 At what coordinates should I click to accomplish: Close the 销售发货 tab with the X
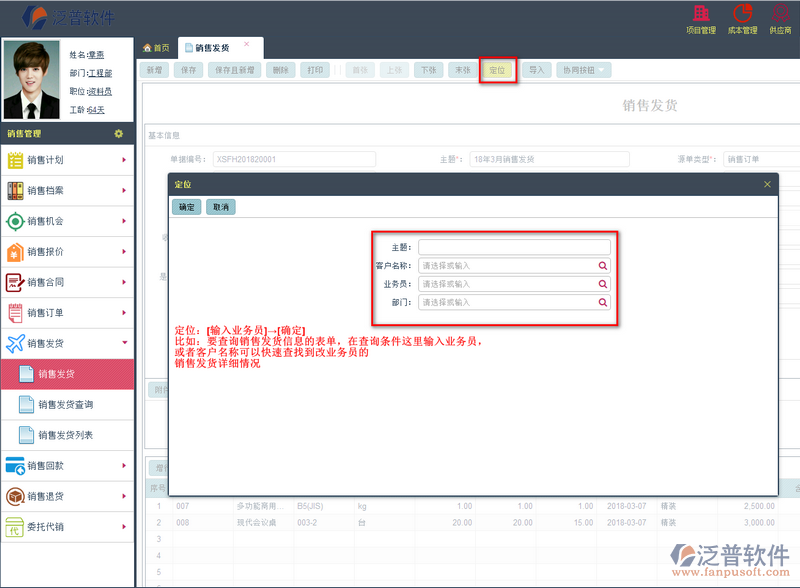(246, 44)
